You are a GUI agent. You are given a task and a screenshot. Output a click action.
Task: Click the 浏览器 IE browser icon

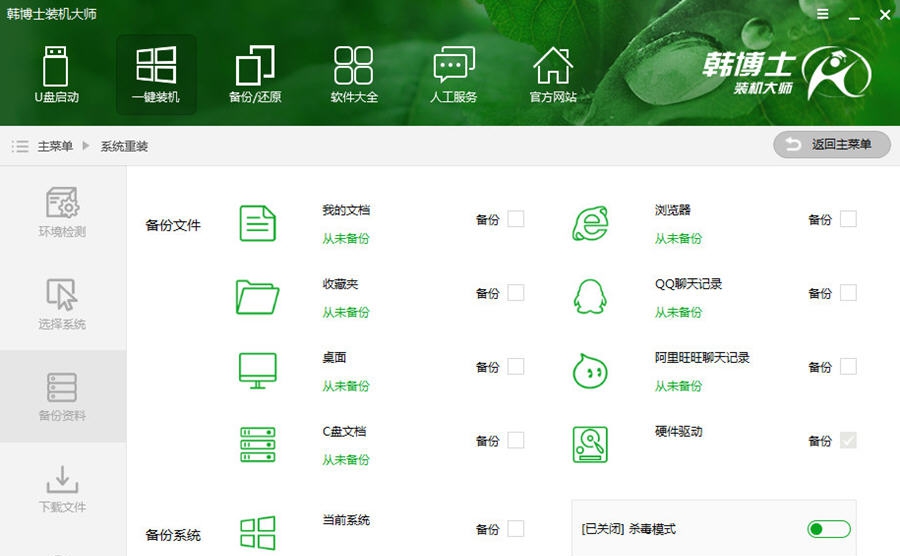pyautogui.click(x=590, y=223)
